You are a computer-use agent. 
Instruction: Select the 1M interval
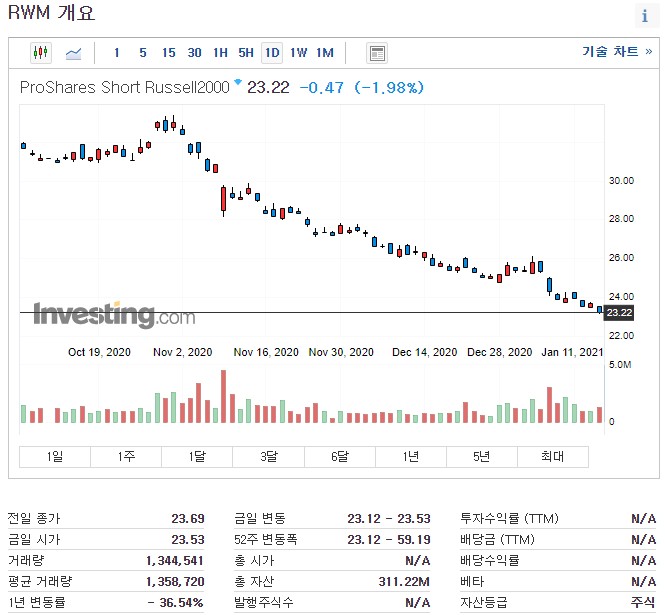324,53
